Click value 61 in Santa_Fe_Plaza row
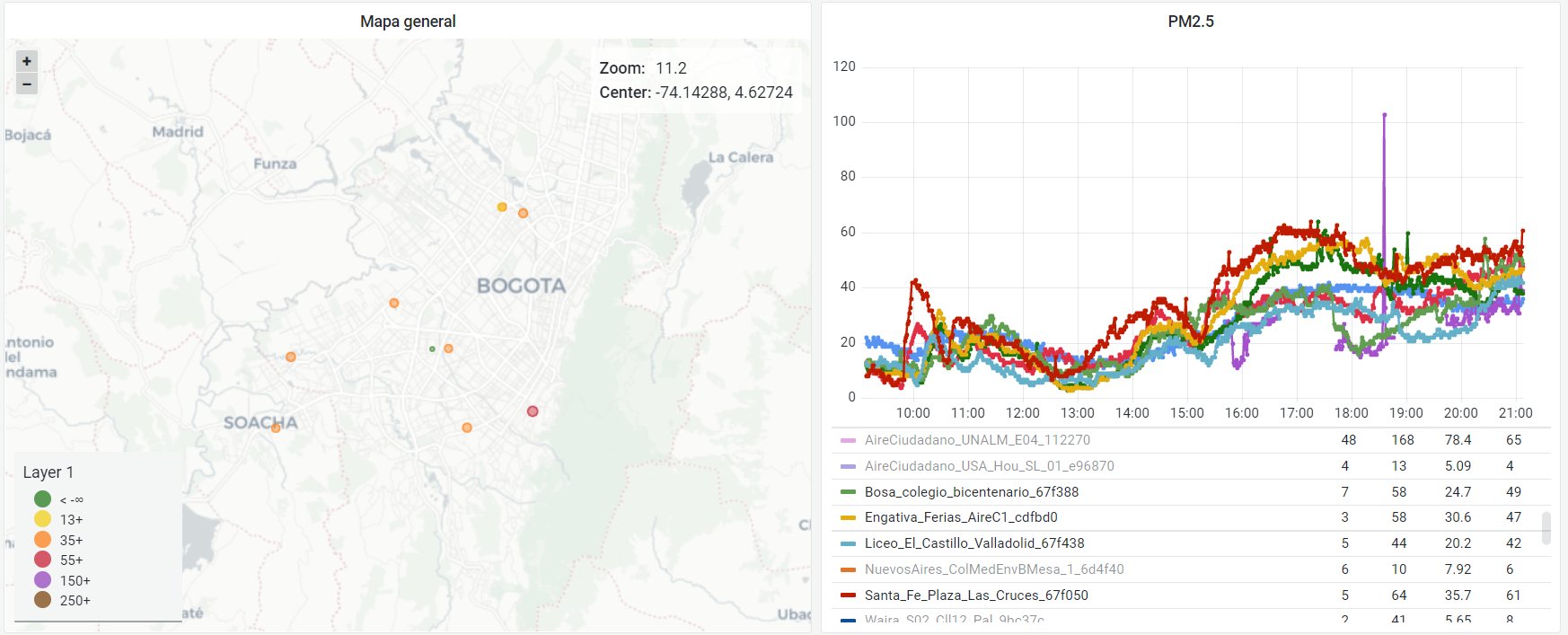 1513,595
